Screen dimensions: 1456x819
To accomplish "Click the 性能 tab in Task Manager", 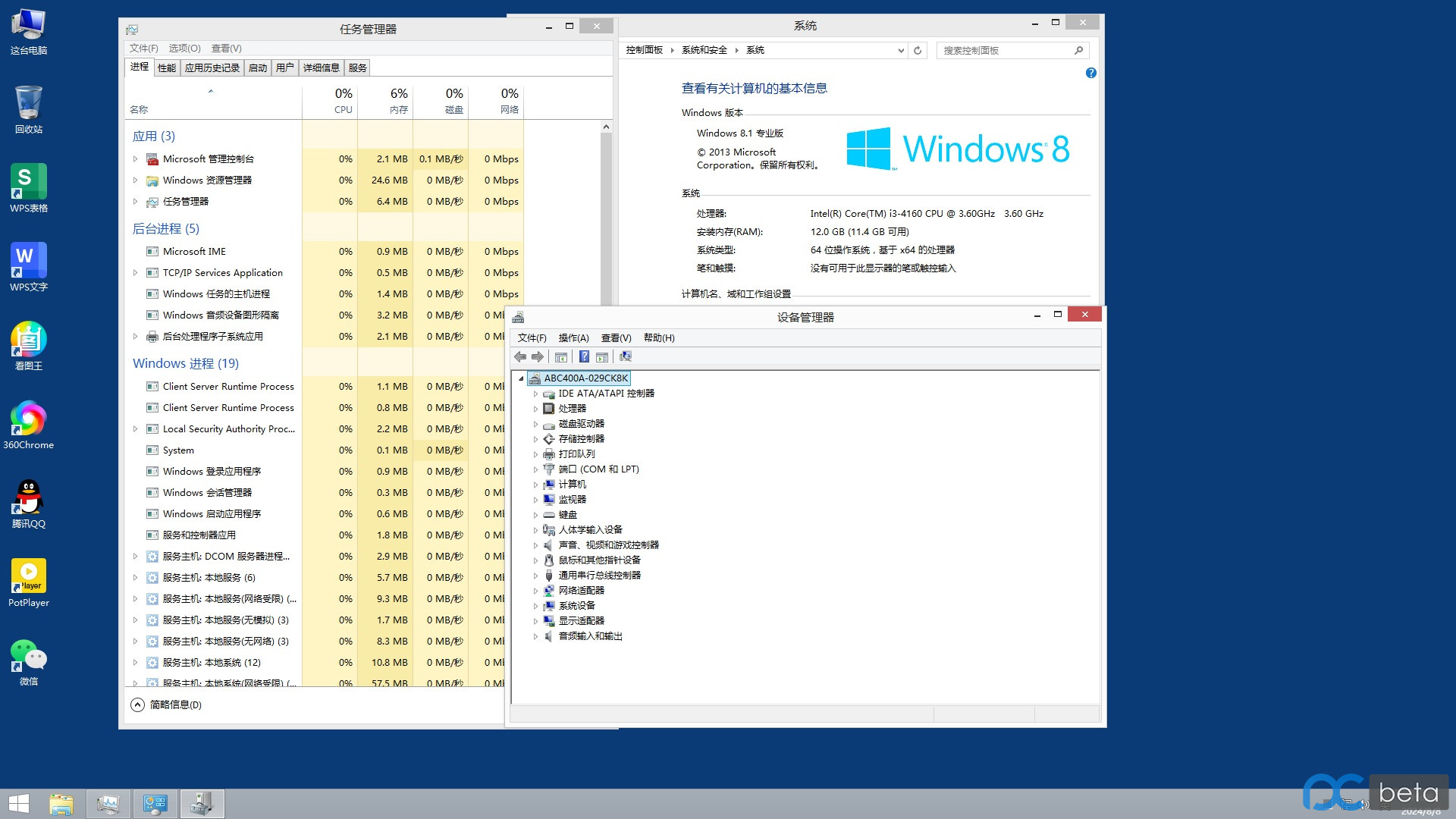I will click(x=165, y=67).
